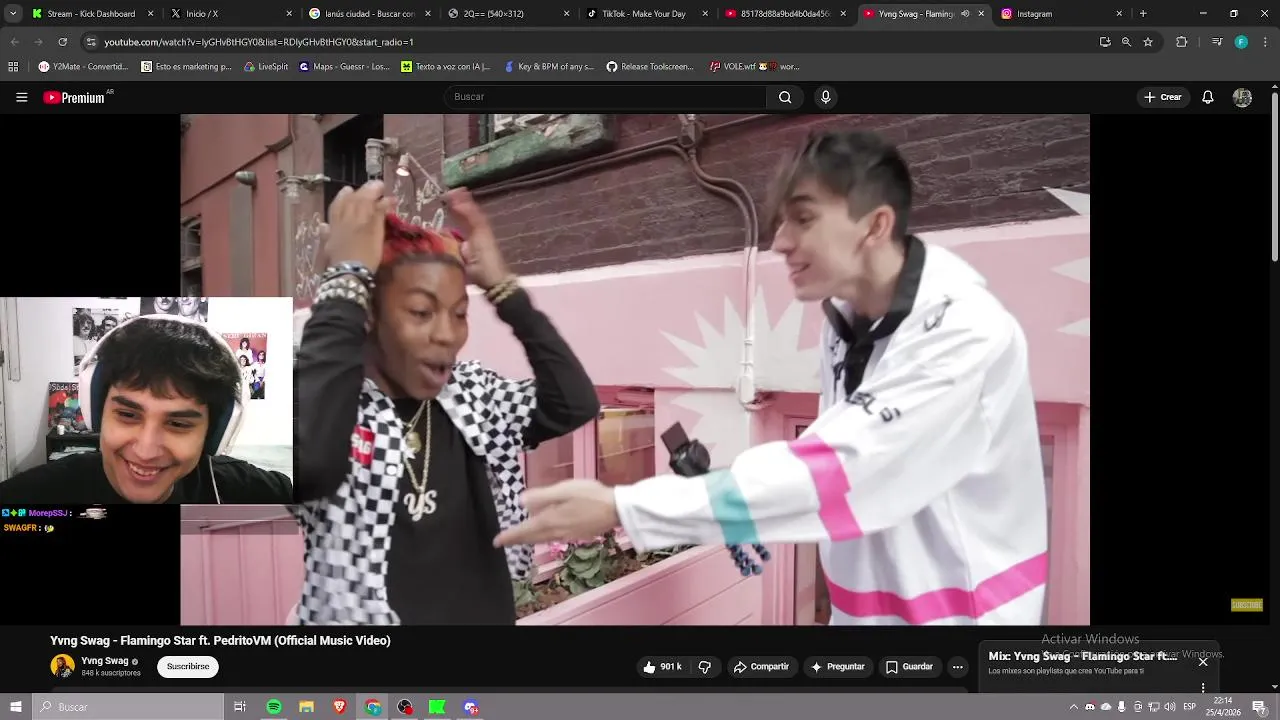The width and height of the screenshot is (1280, 720).
Task: Open Yvng Swag channel name link
Action: tap(104, 661)
